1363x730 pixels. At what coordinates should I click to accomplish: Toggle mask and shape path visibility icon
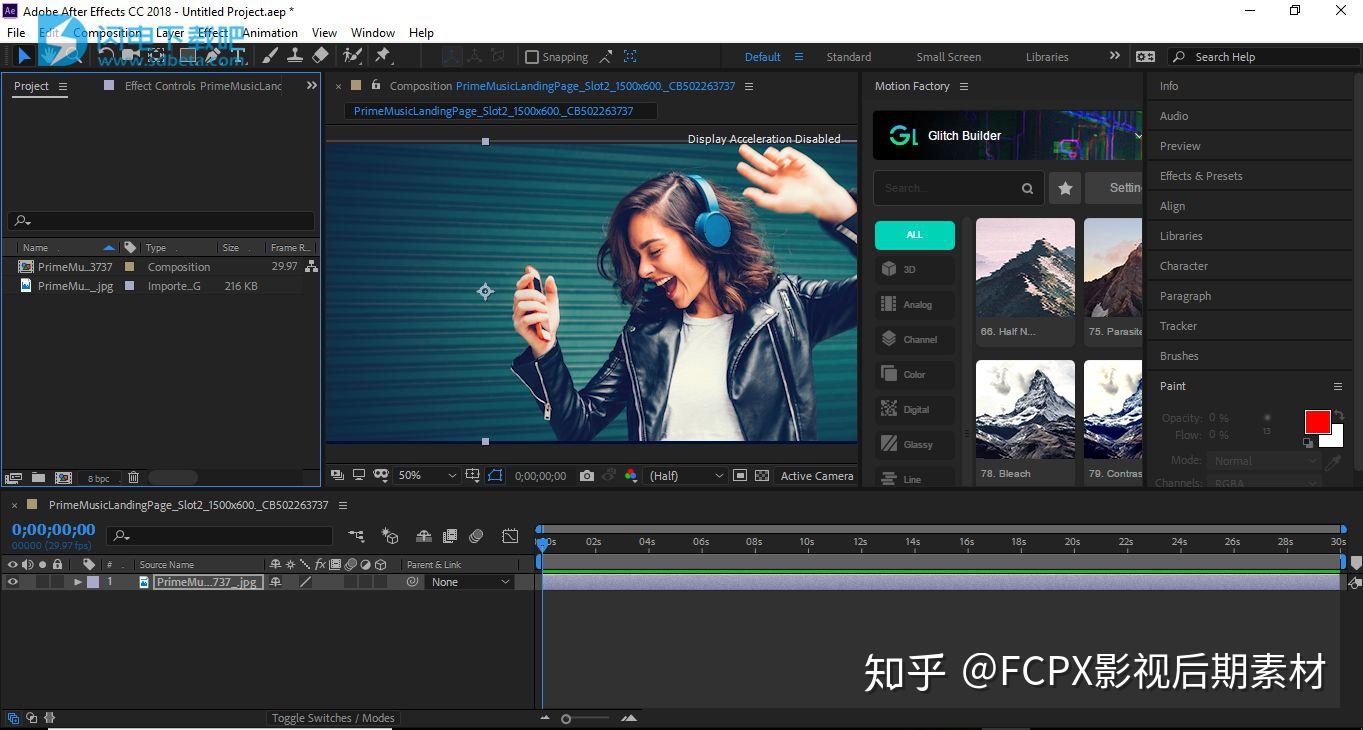(495, 476)
